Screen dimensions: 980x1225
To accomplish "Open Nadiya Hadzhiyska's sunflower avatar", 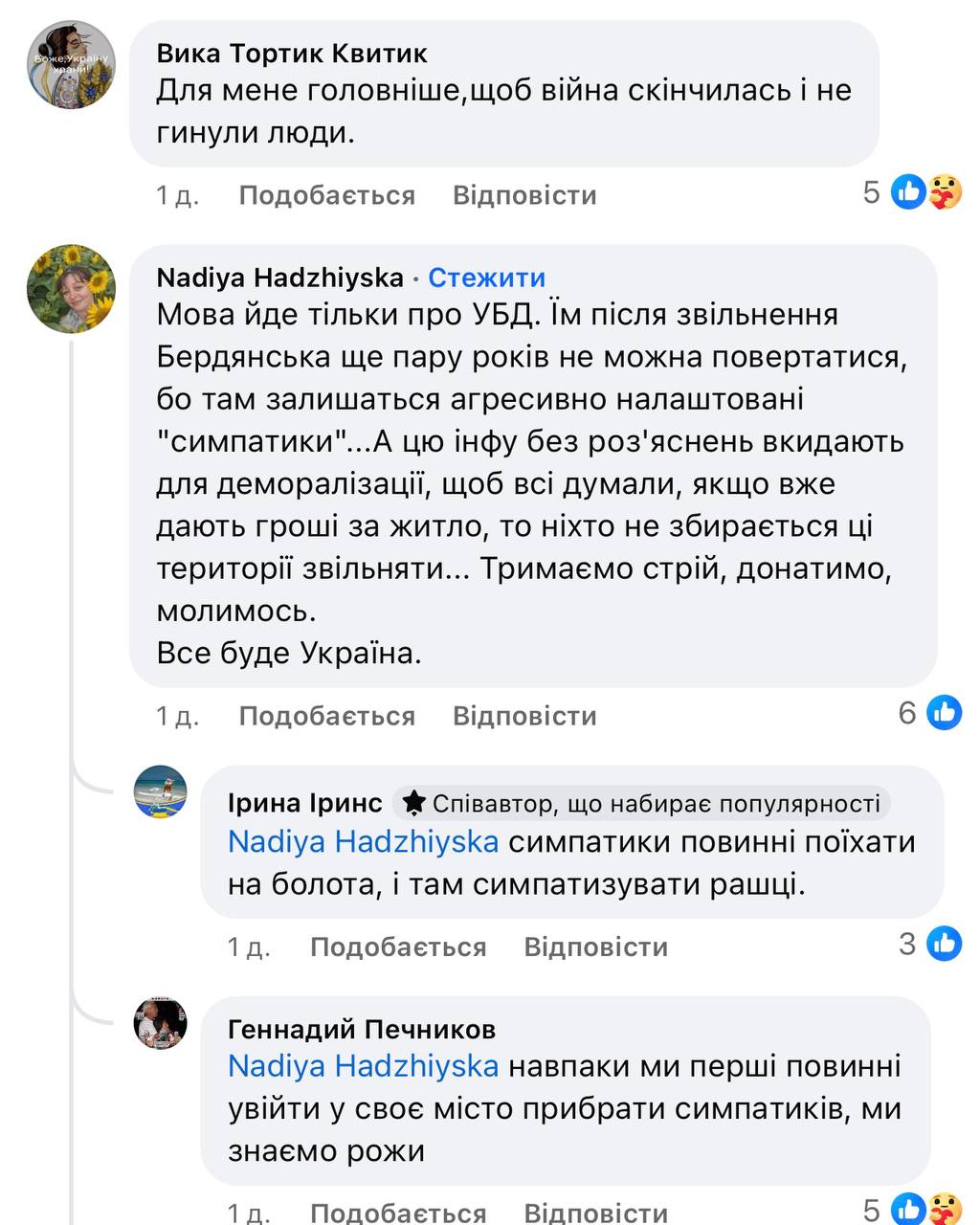I will pos(71,288).
